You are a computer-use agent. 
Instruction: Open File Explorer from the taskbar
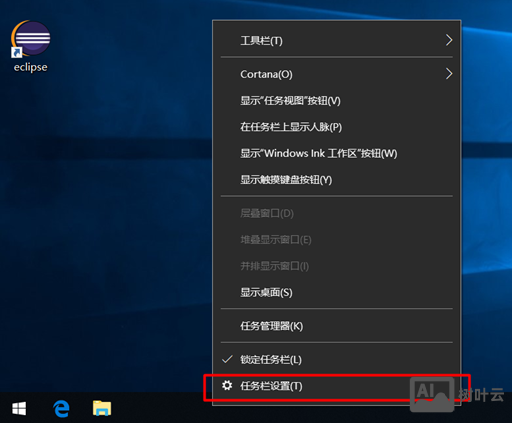[102, 408]
